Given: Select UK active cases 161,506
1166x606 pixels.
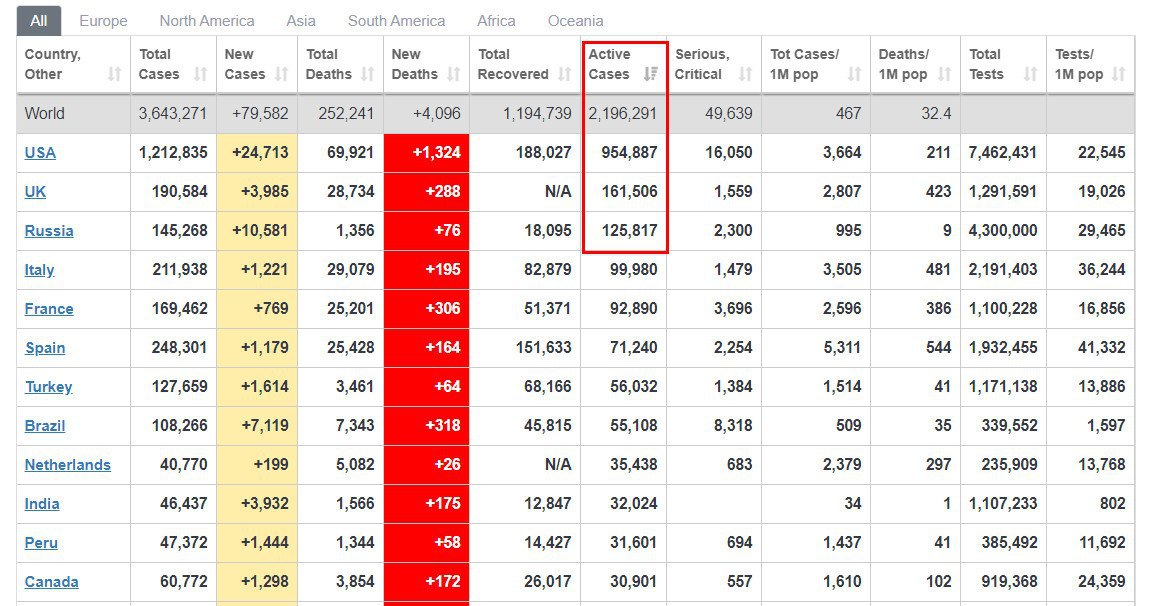Looking at the screenshot, I should [x=629, y=192].
